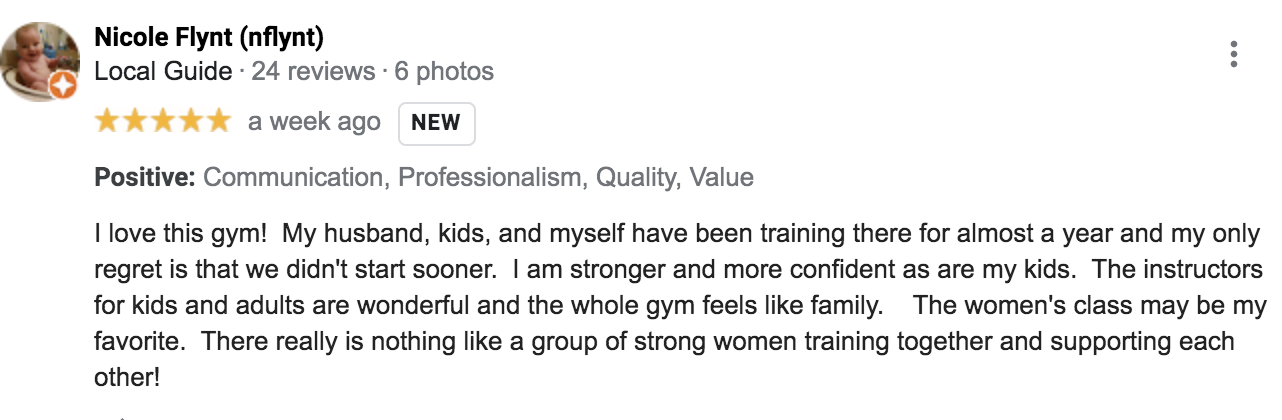Screen dimensions: 1282x420
Task: Select the Value positive attribute
Action: 722,178
